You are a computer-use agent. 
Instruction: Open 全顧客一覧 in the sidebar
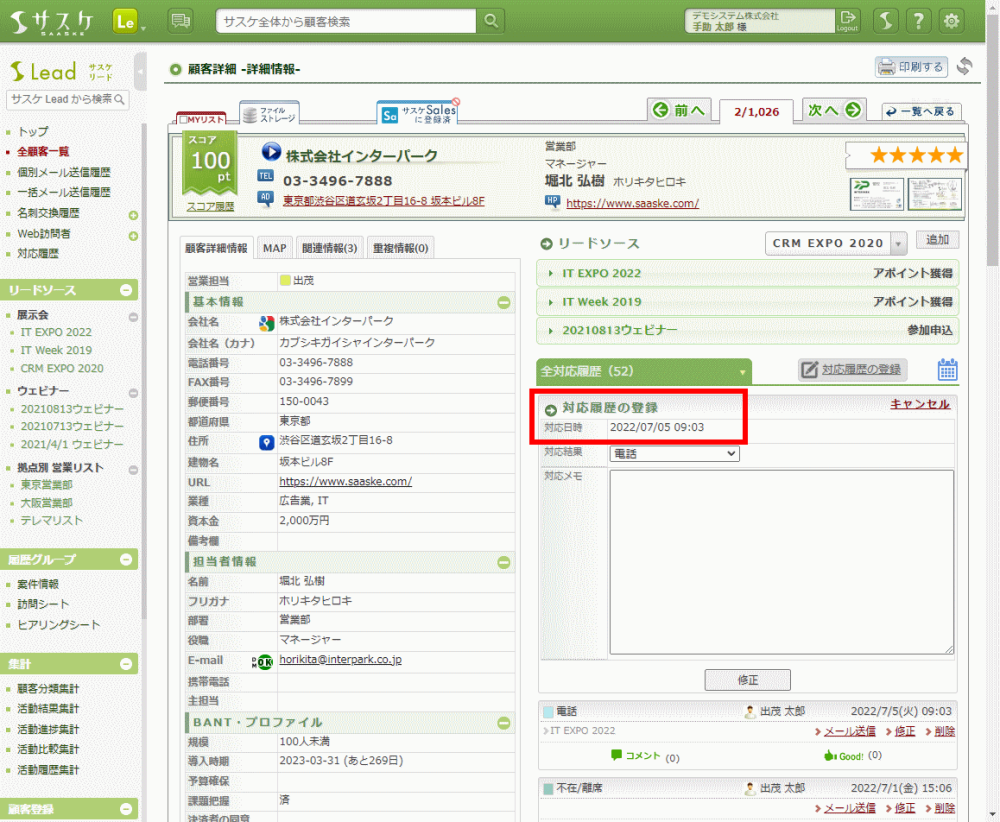[43, 152]
